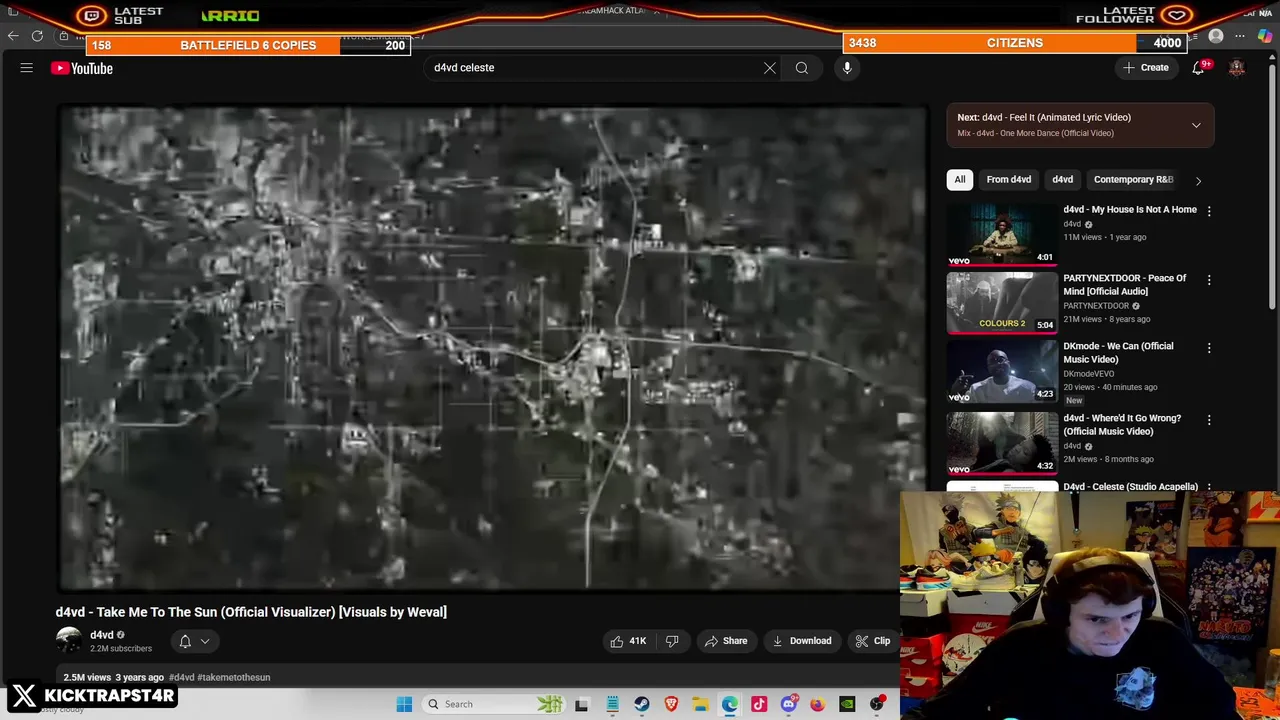Open Firefox from the taskbar

pyautogui.click(x=818, y=704)
